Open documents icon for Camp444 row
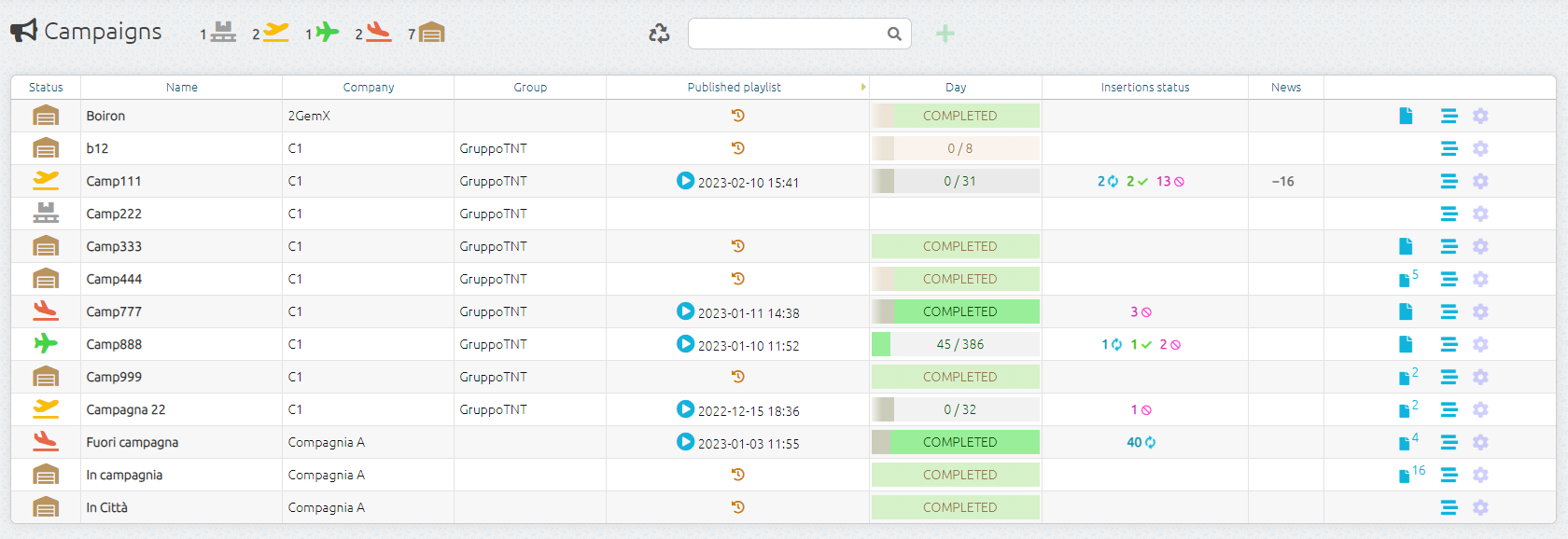1568x539 pixels. coord(1408,278)
